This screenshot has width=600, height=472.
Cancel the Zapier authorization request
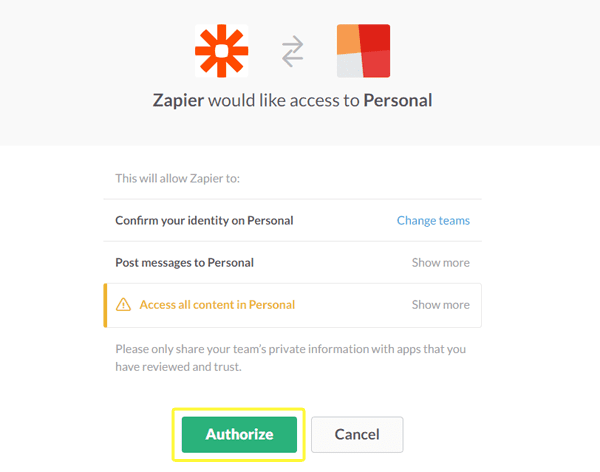(x=357, y=434)
